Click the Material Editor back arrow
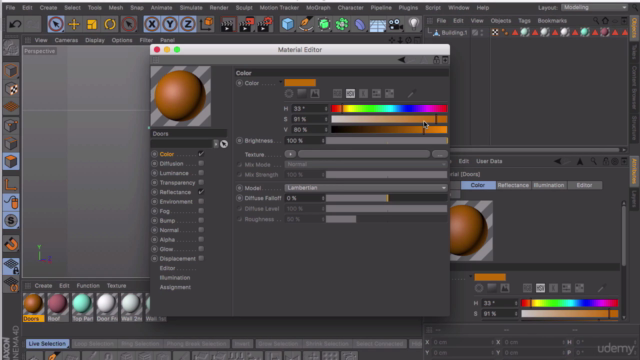The width and height of the screenshot is (640, 360). coord(402,60)
